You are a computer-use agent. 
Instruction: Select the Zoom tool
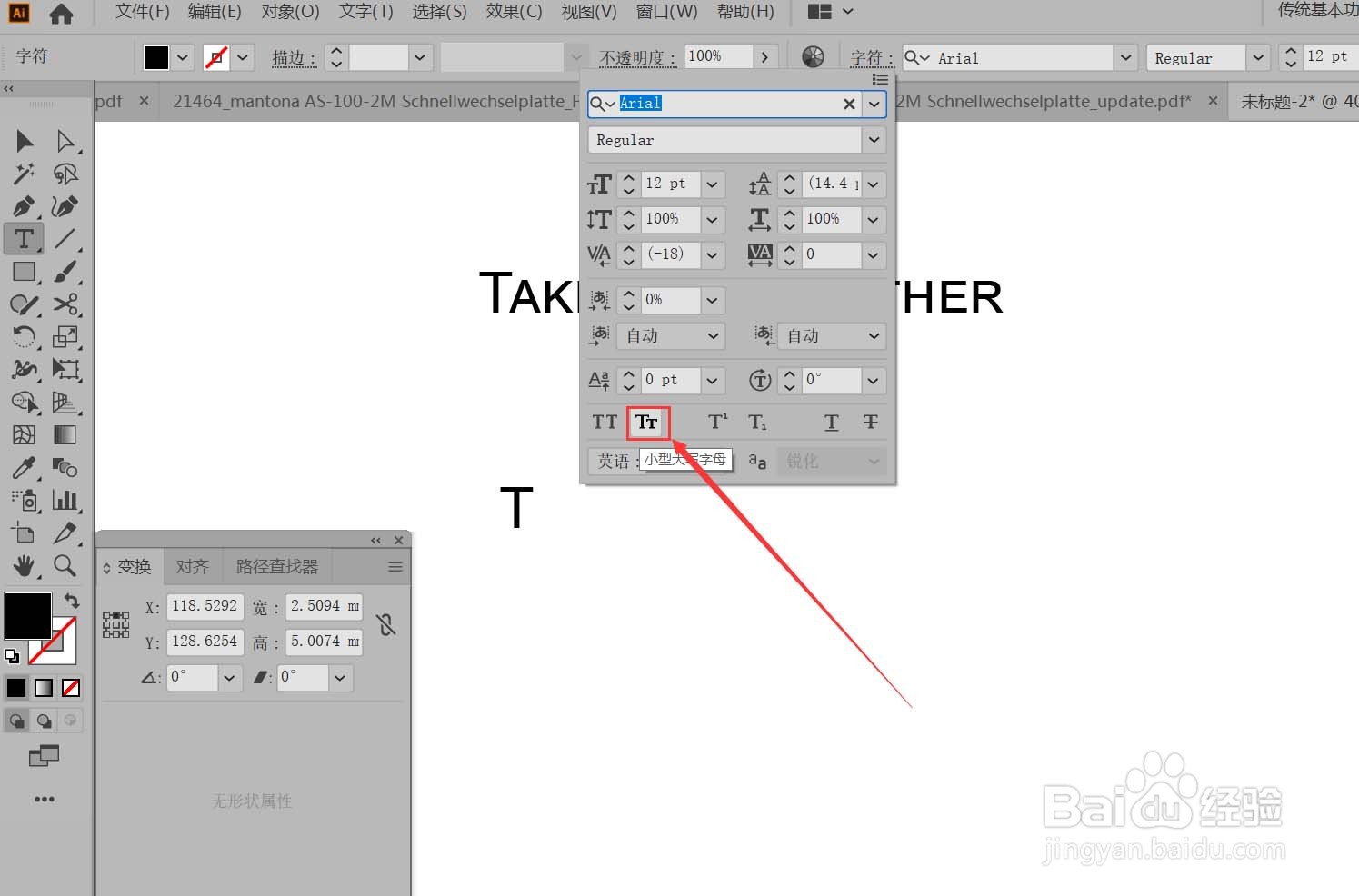[65, 566]
